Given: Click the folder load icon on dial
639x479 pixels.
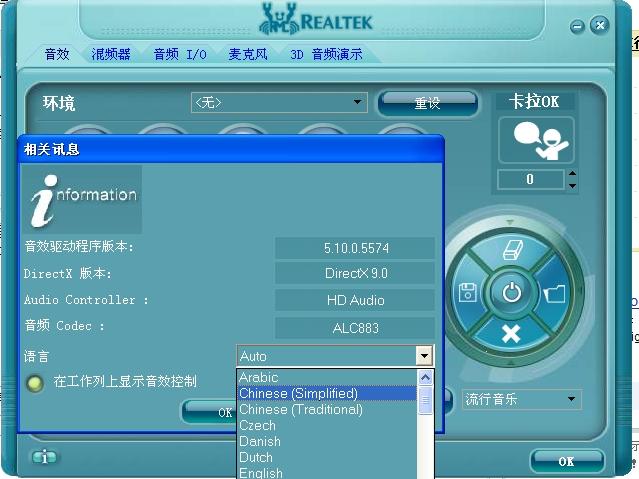Looking at the screenshot, I should [x=554, y=294].
